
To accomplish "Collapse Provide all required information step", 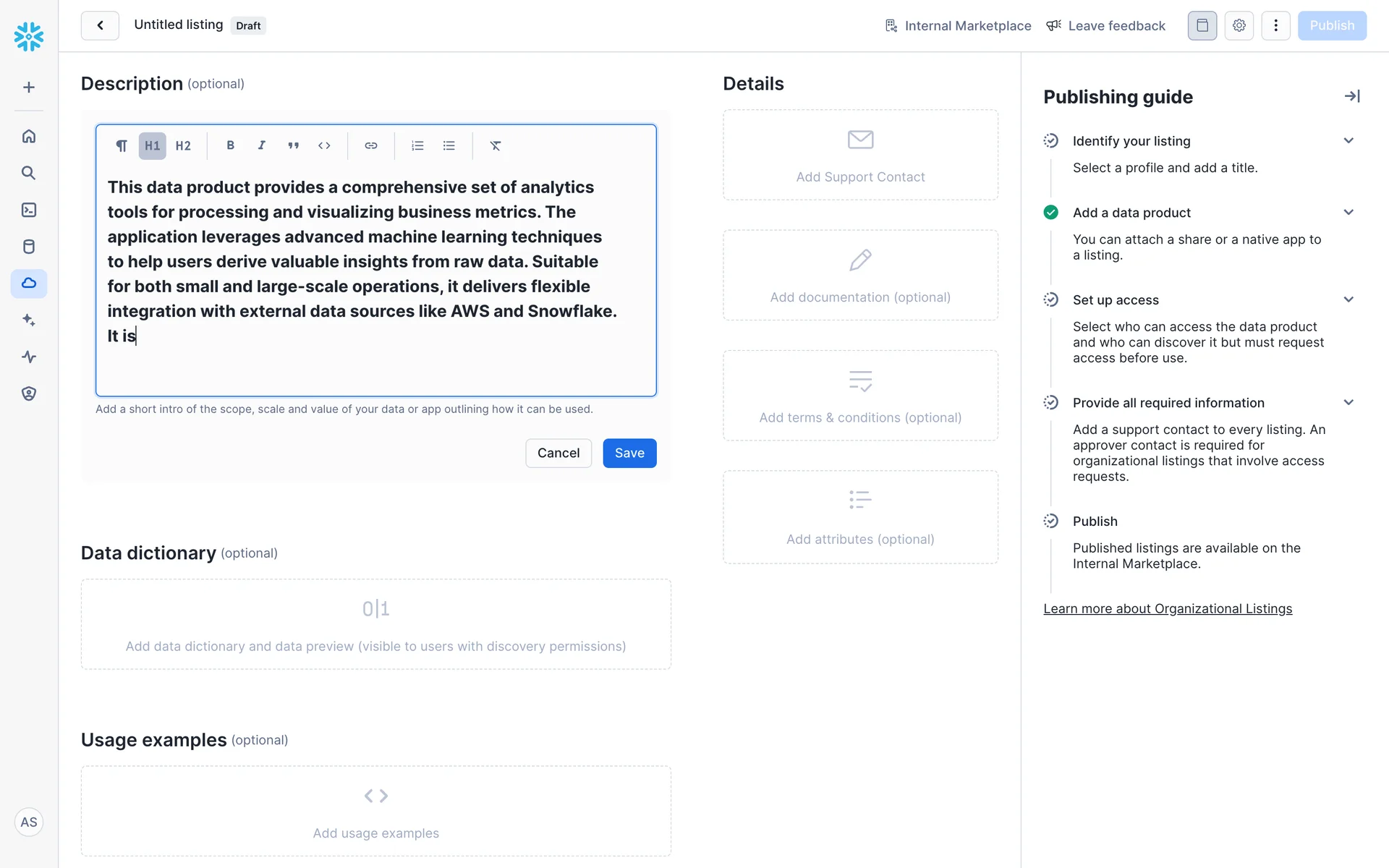I will (x=1348, y=403).
